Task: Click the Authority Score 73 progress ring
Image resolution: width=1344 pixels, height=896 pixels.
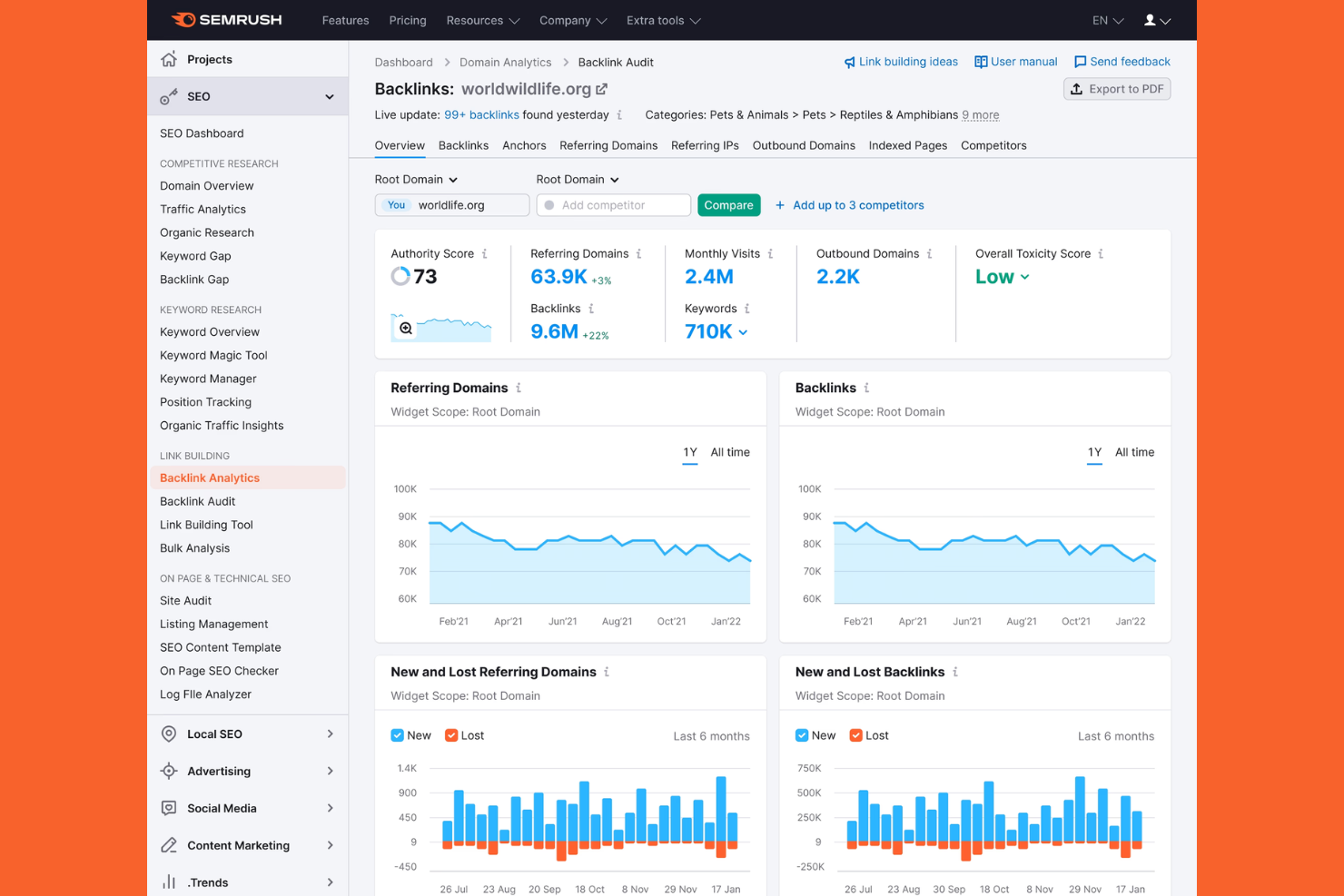Action: pos(400,277)
